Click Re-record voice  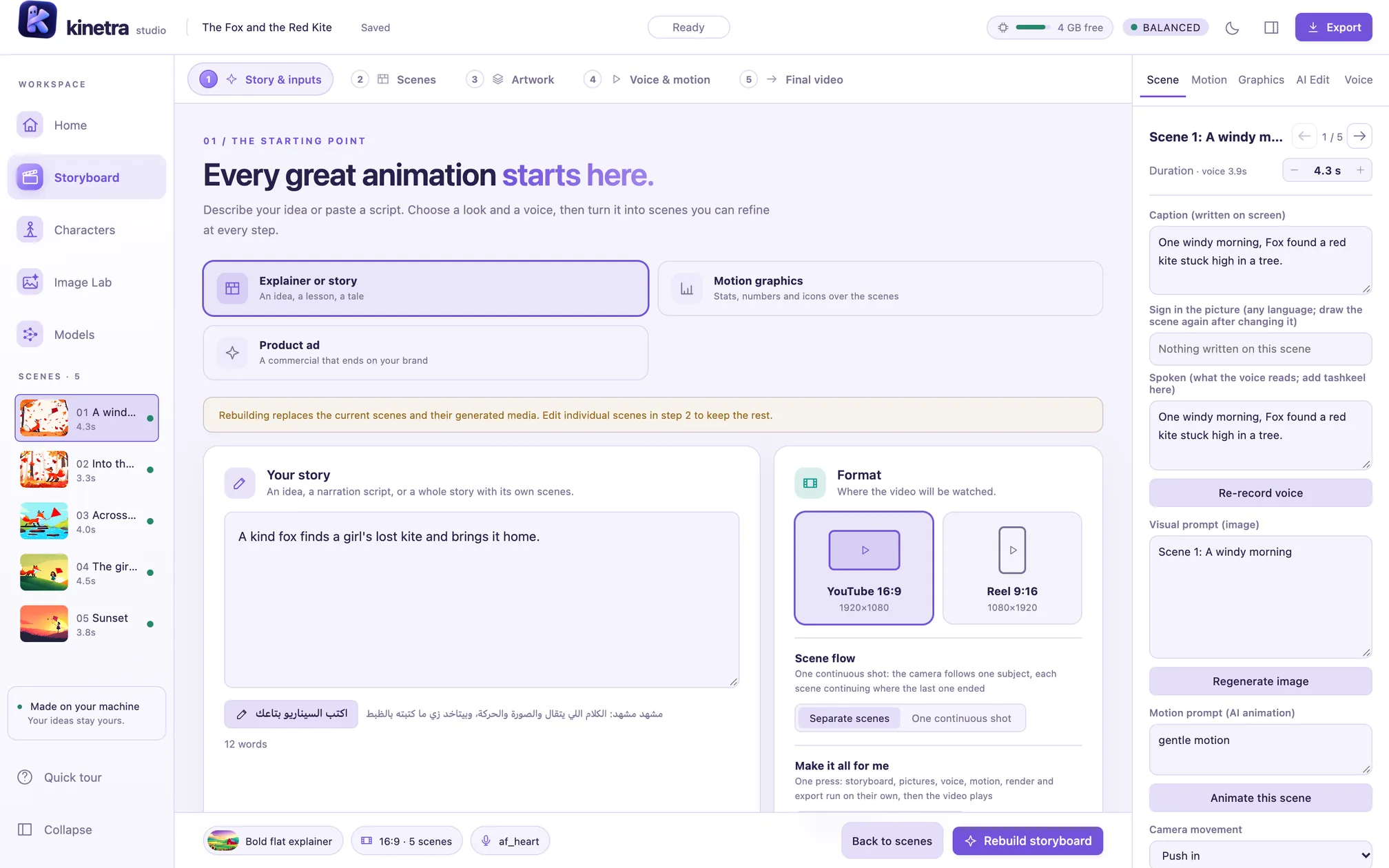pyautogui.click(x=1260, y=493)
